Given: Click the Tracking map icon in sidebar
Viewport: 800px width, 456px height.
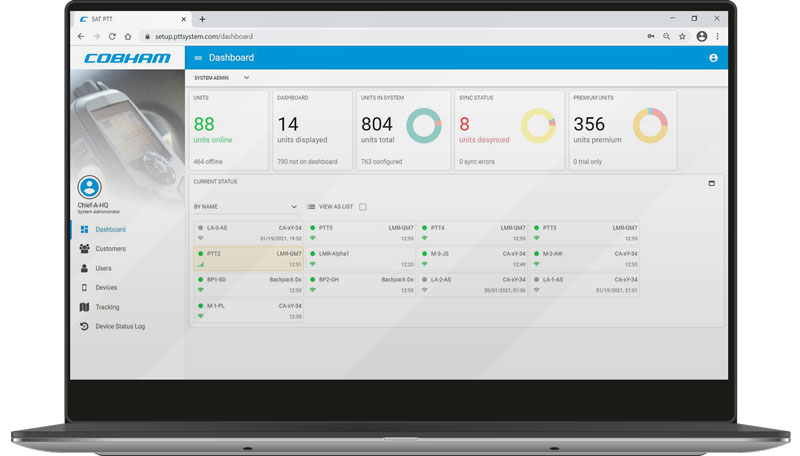Looking at the screenshot, I should 84,307.
